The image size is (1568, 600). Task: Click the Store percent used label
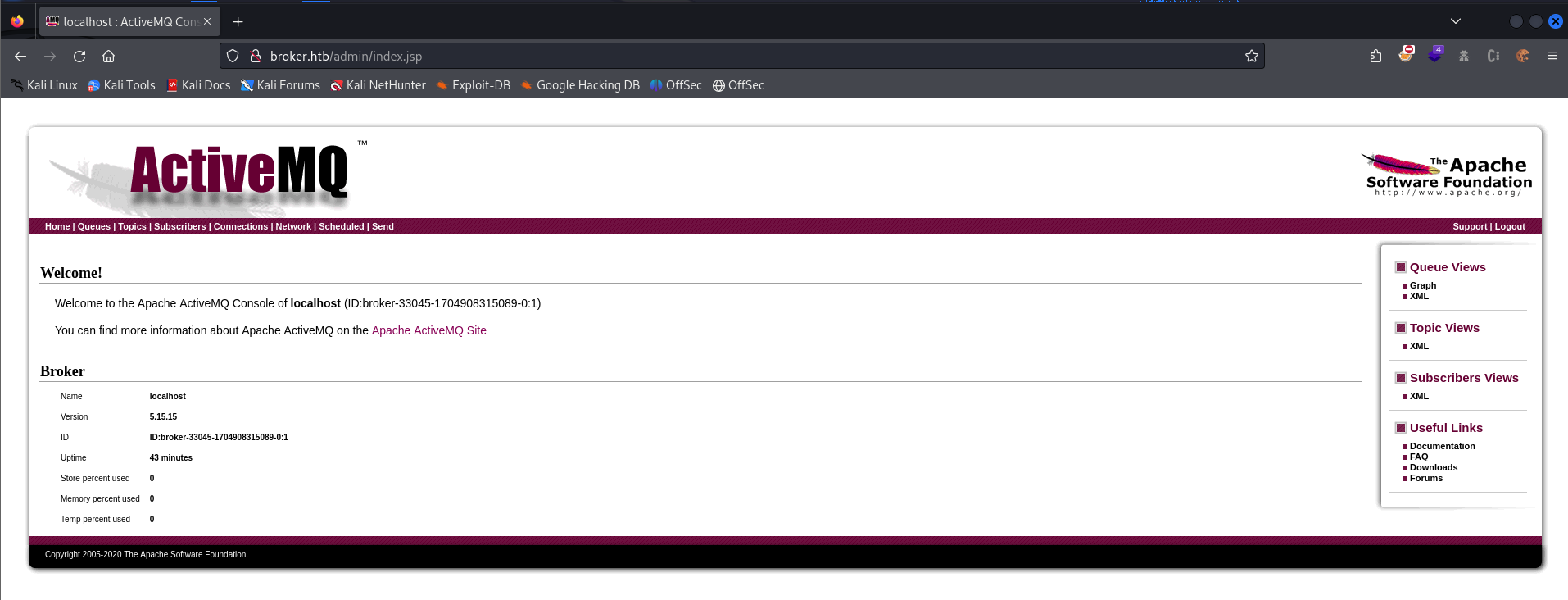click(95, 478)
